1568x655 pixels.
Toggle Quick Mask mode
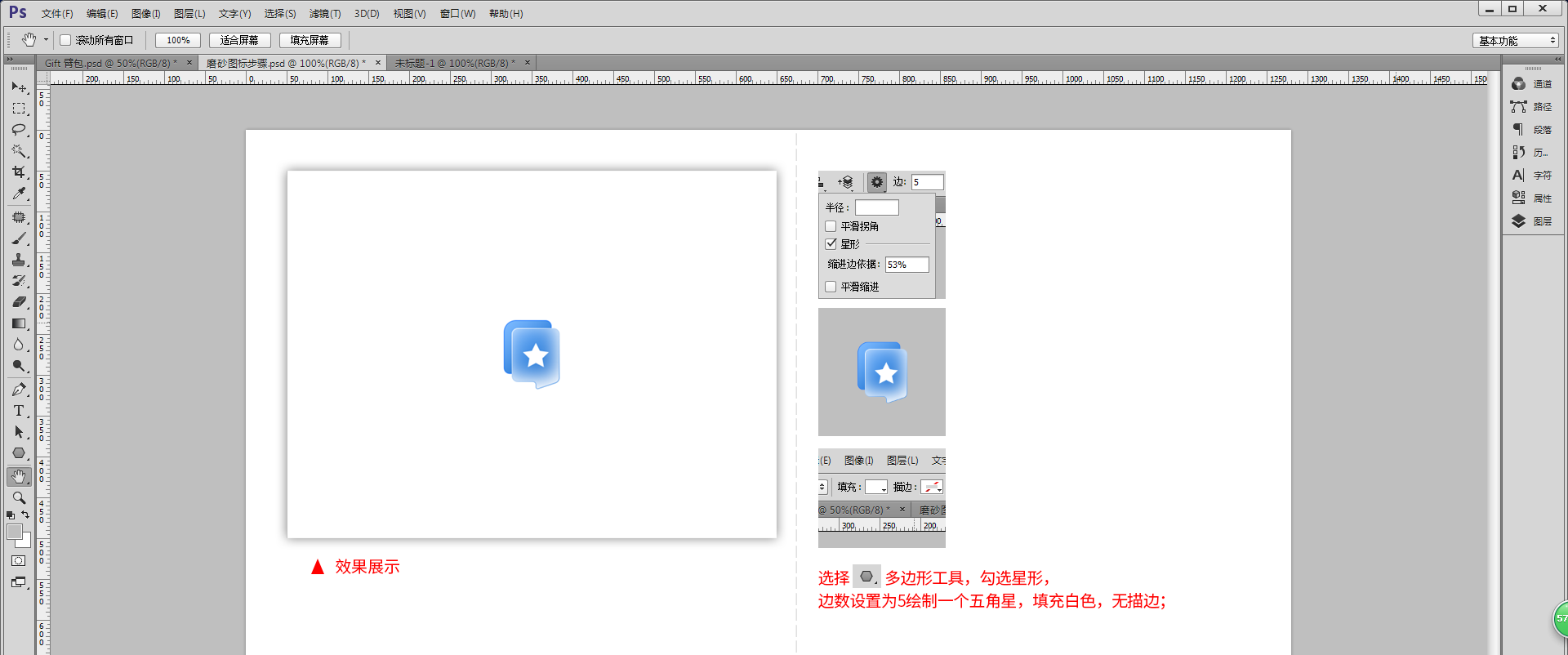pos(19,561)
